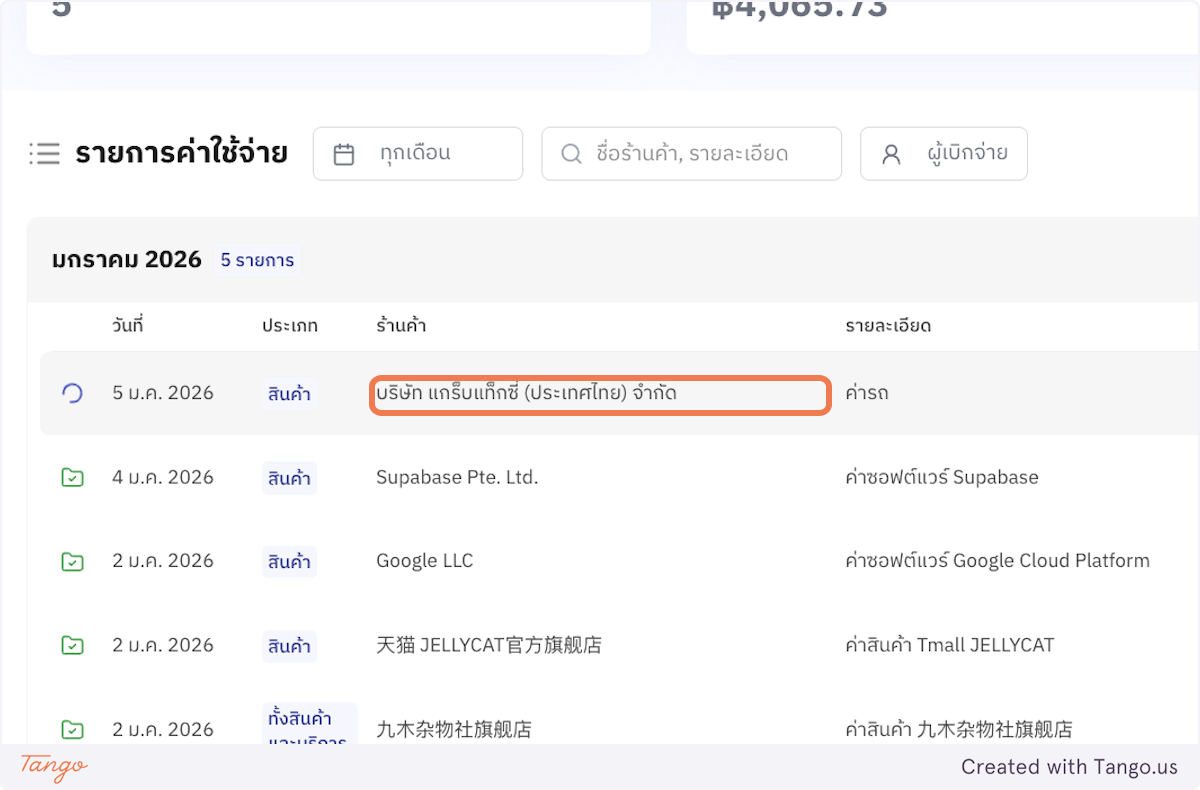Click inside the ชื่อร้านค้า, รายละเอียด search field
Viewport: 1200px width, 790px height.
click(700, 153)
